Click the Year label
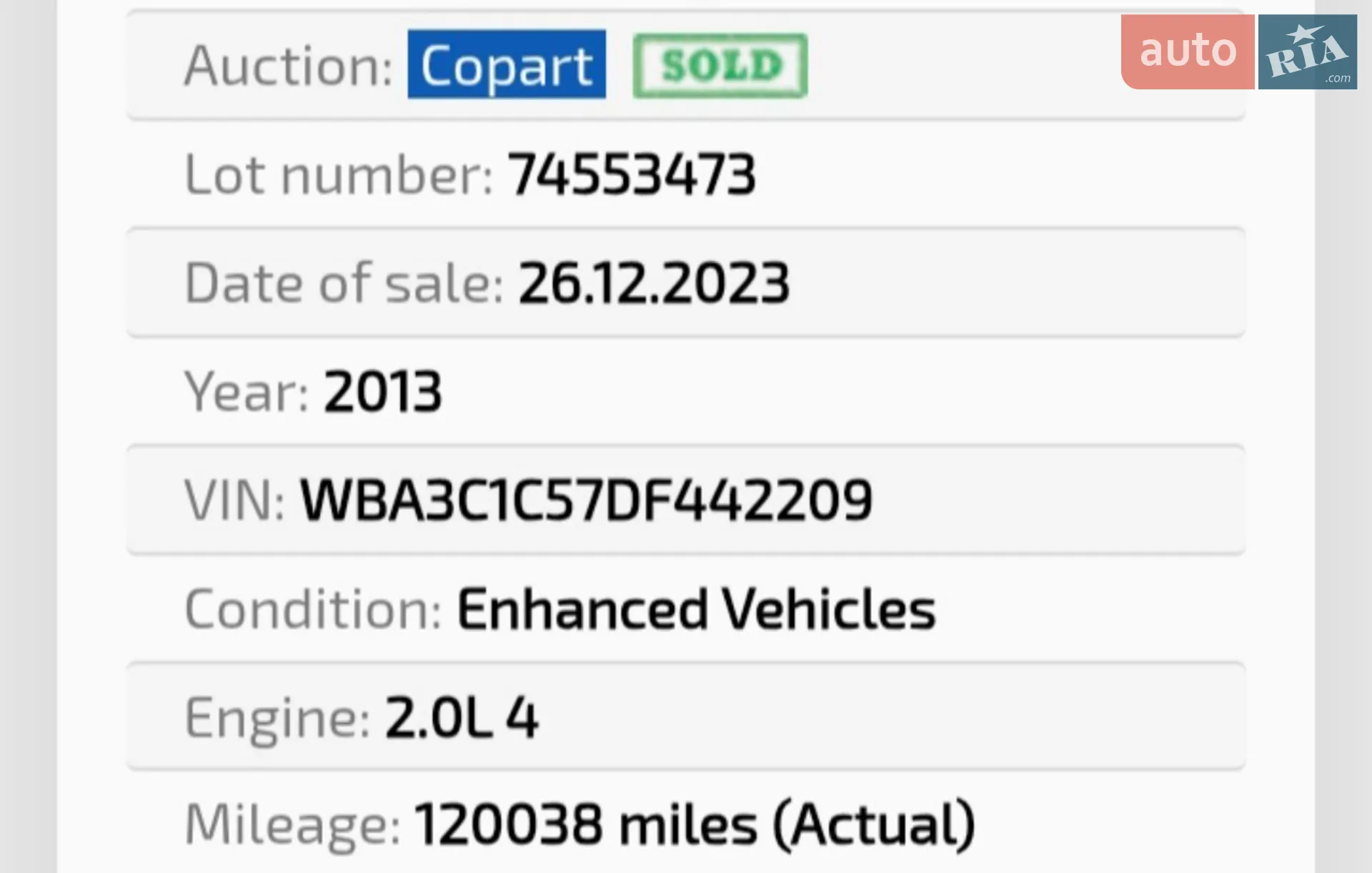Screen dimensions: 1372x873 [x=247, y=392]
